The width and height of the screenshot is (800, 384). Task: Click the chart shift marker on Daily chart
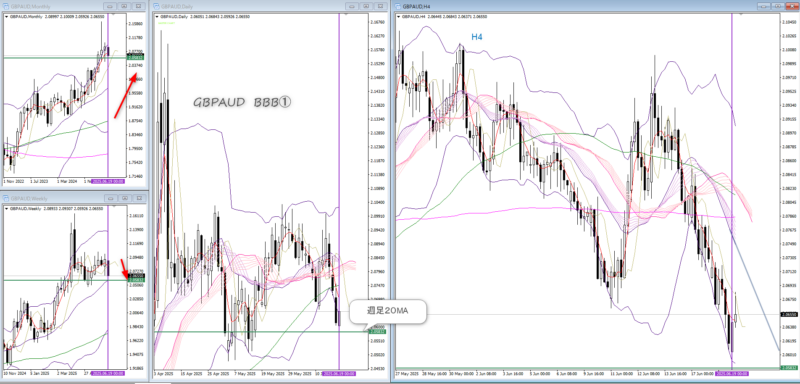tap(346, 15)
